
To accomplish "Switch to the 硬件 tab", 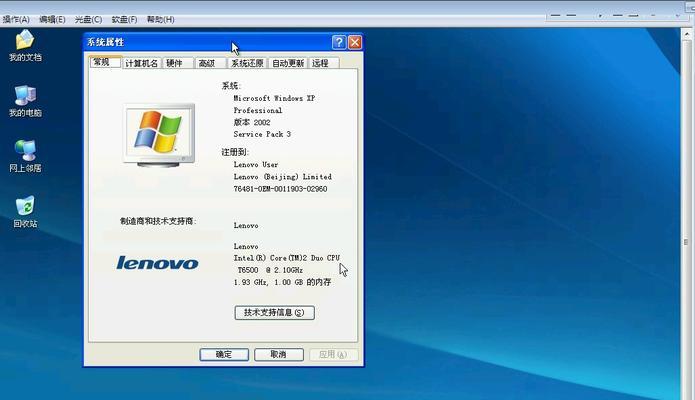I will 177,63.
